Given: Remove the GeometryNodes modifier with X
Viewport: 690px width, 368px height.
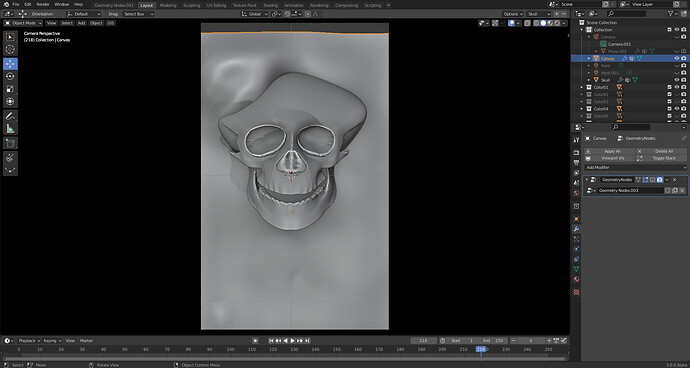Looking at the screenshot, I should [x=674, y=180].
